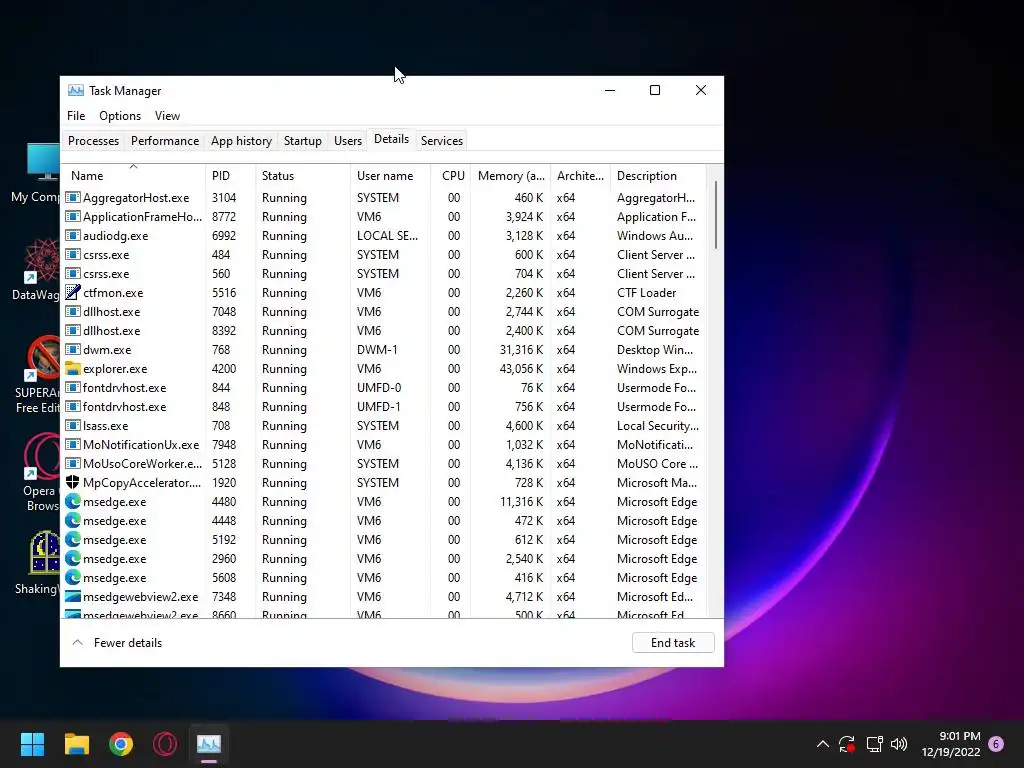Image resolution: width=1024 pixels, height=768 pixels.
Task: Select the ApplicationFrameHost process name
Action: click(x=142, y=217)
